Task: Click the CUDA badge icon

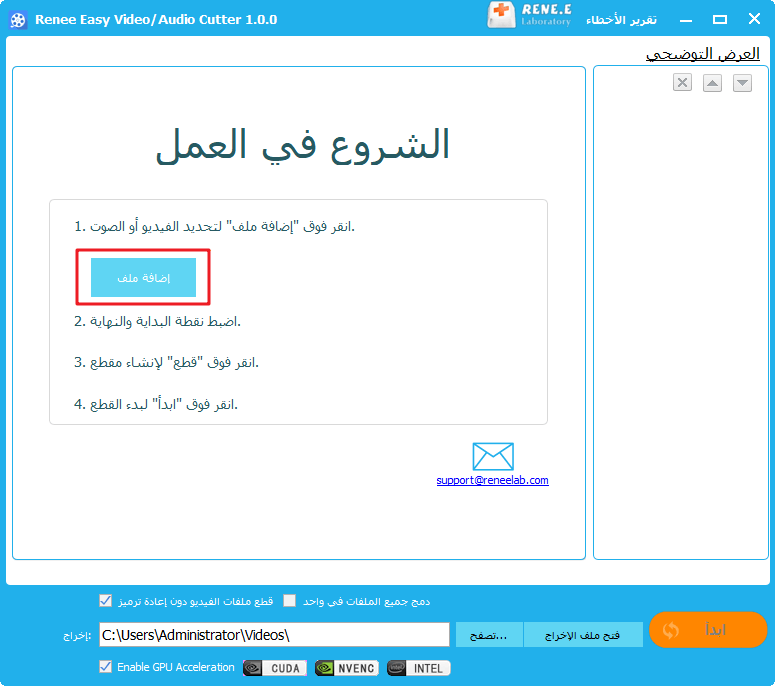Action: [x=275, y=668]
